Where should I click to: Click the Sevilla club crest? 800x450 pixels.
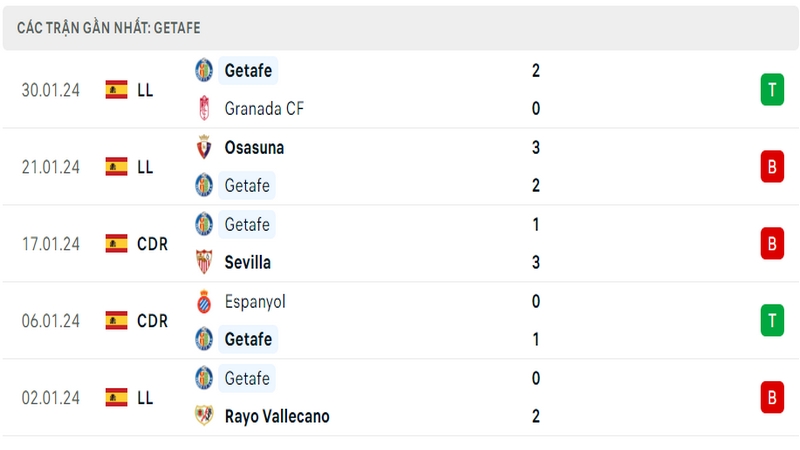pyautogui.click(x=204, y=262)
